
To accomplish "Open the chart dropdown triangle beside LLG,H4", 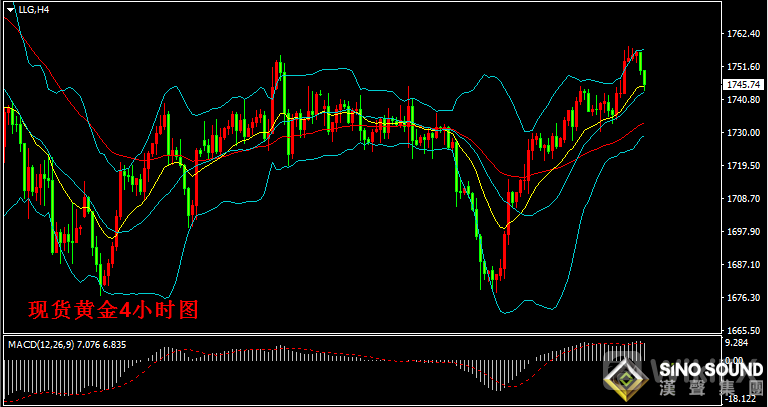I will [x=9, y=9].
